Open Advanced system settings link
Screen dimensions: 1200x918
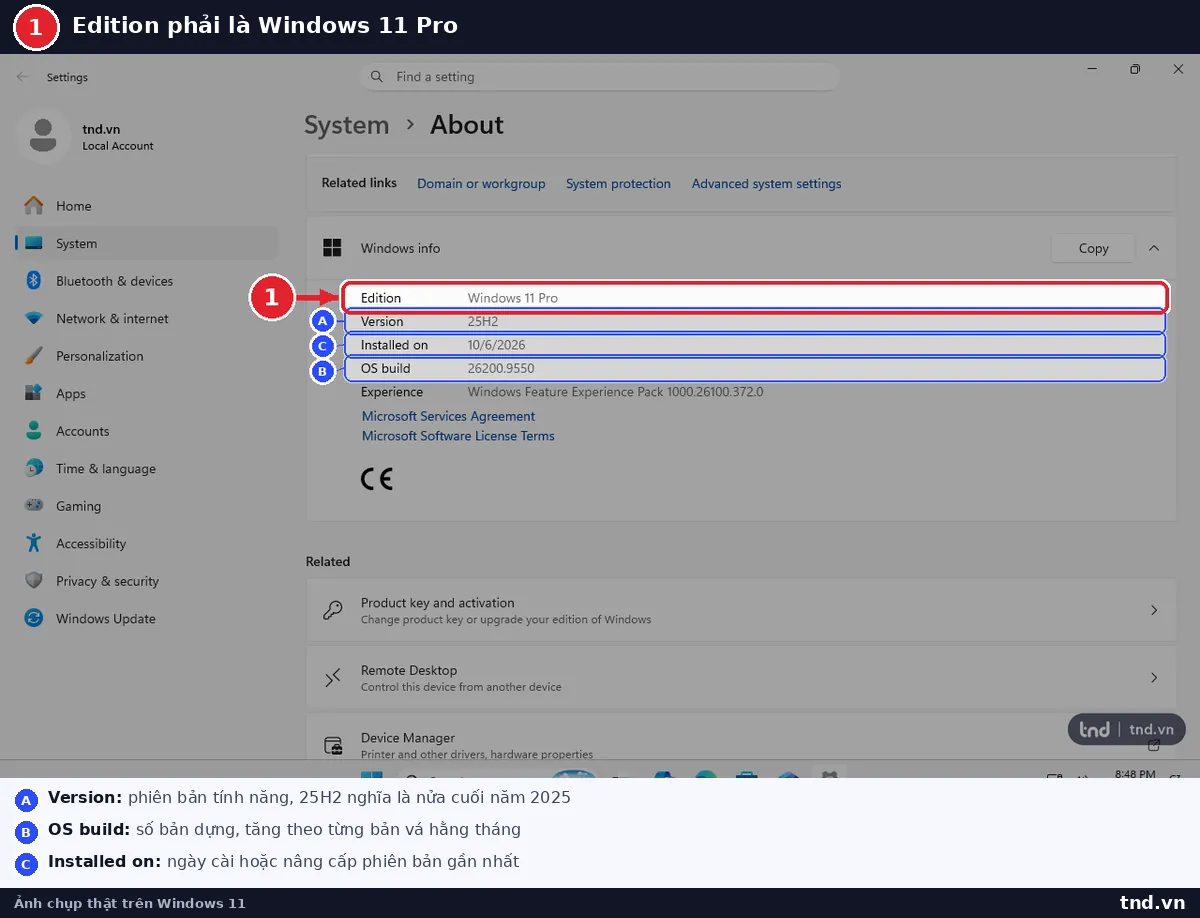click(766, 184)
